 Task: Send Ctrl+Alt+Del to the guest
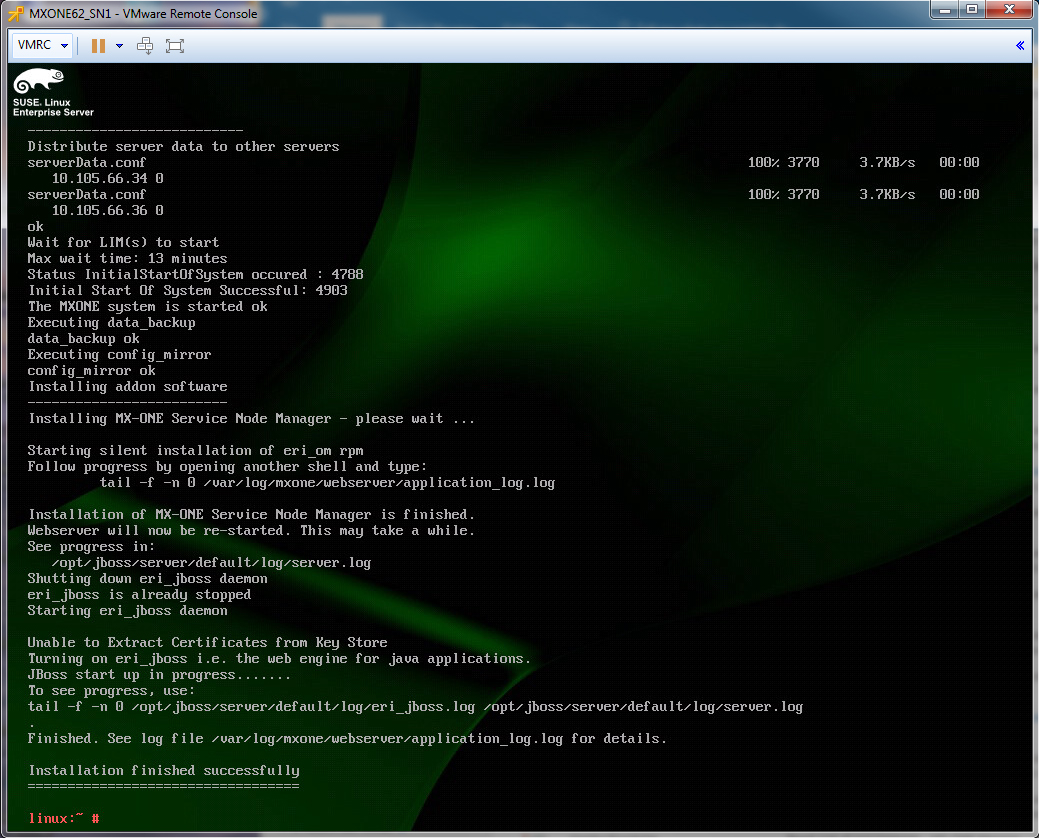[x=145, y=46]
